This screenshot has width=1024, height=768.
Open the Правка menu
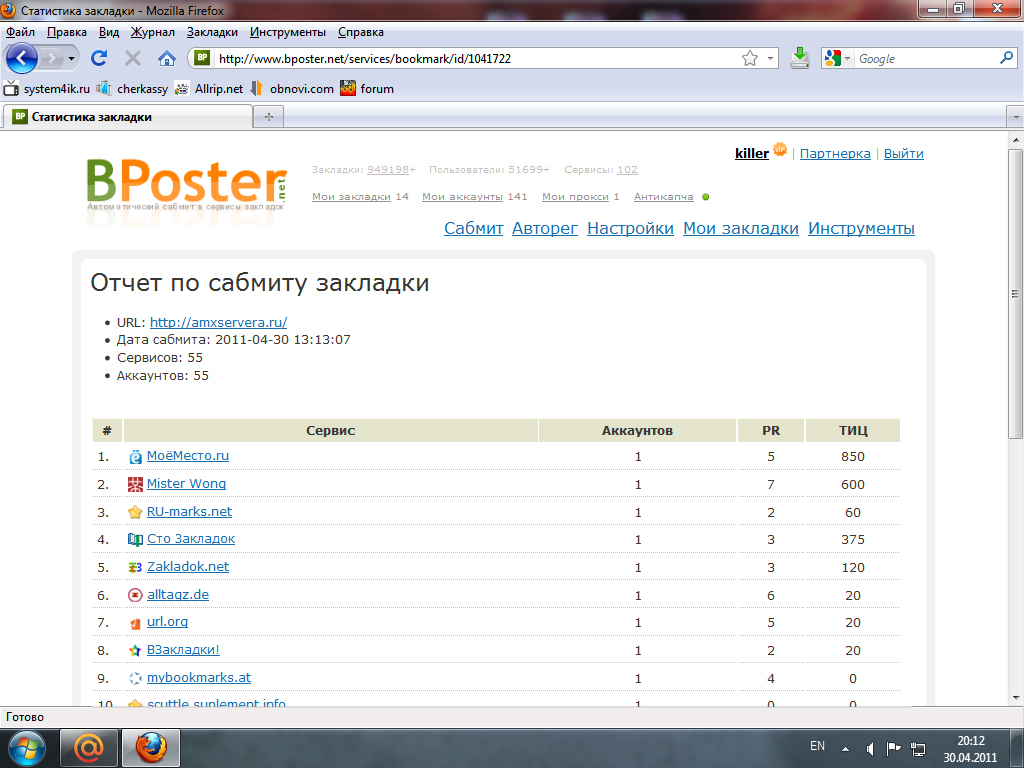click(67, 32)
